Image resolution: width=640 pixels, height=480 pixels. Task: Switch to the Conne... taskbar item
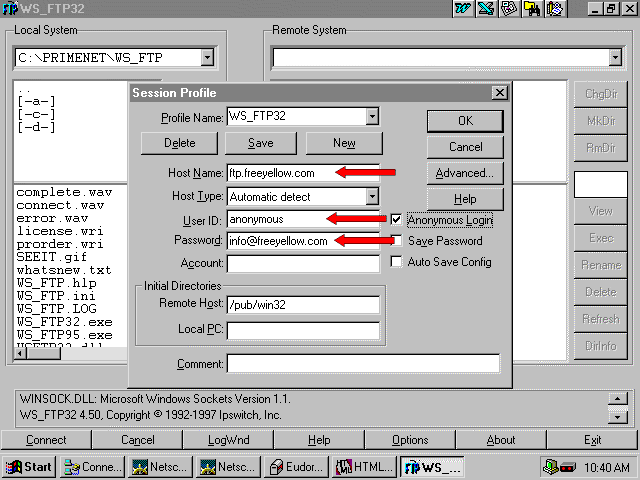tap(93, 467)
